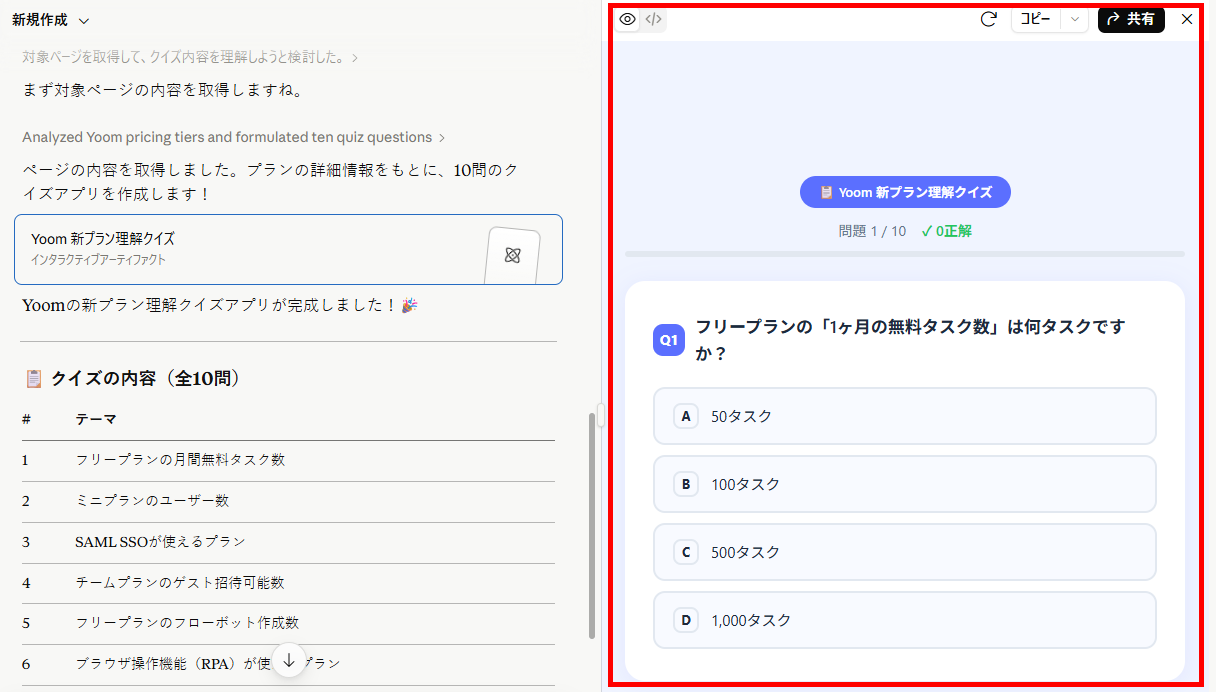Select answer C 500タスク
Image resolution: width=1216 pixels, height=692 pixels.
(904, 552)
